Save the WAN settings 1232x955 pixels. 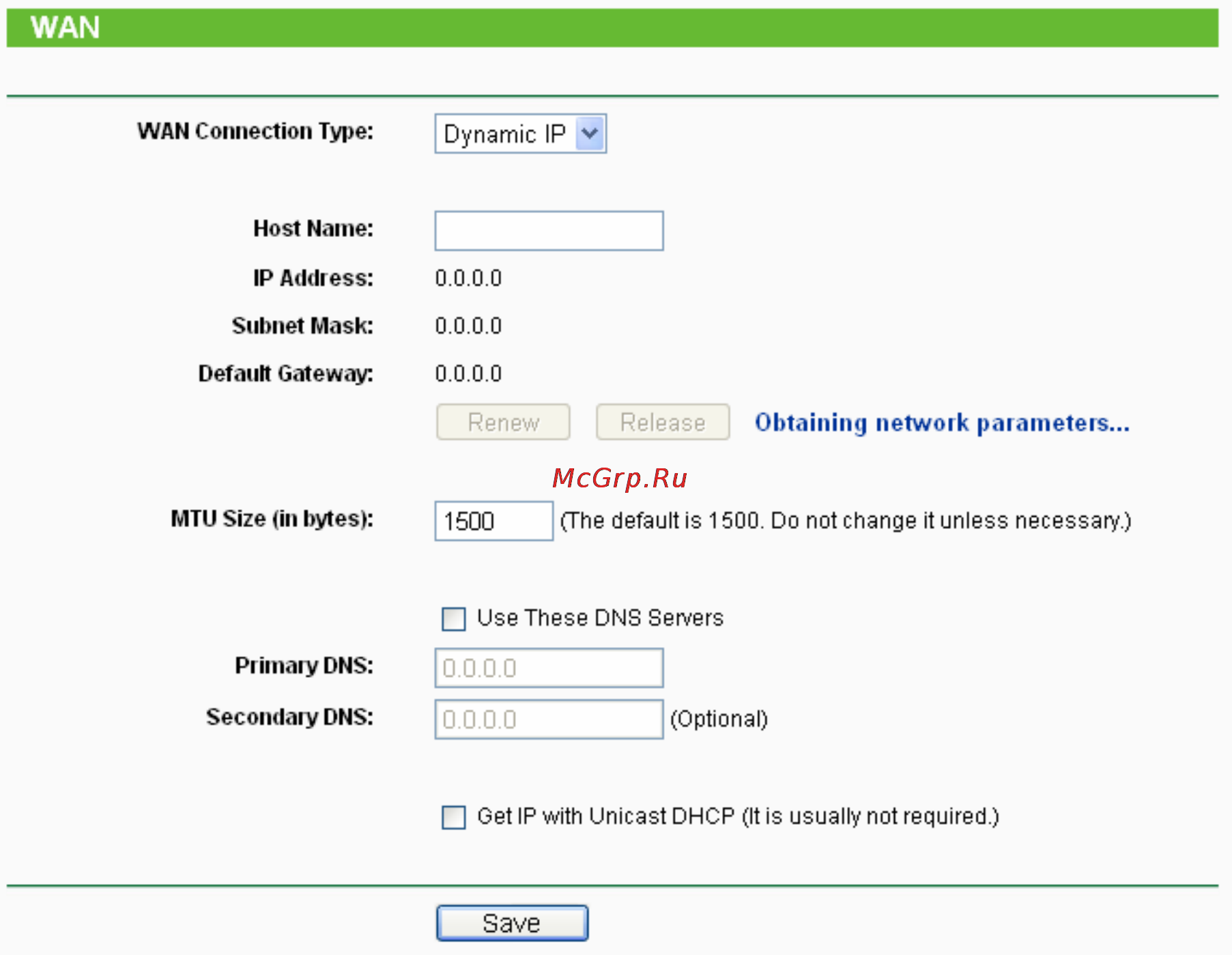(x=512, y=923)
